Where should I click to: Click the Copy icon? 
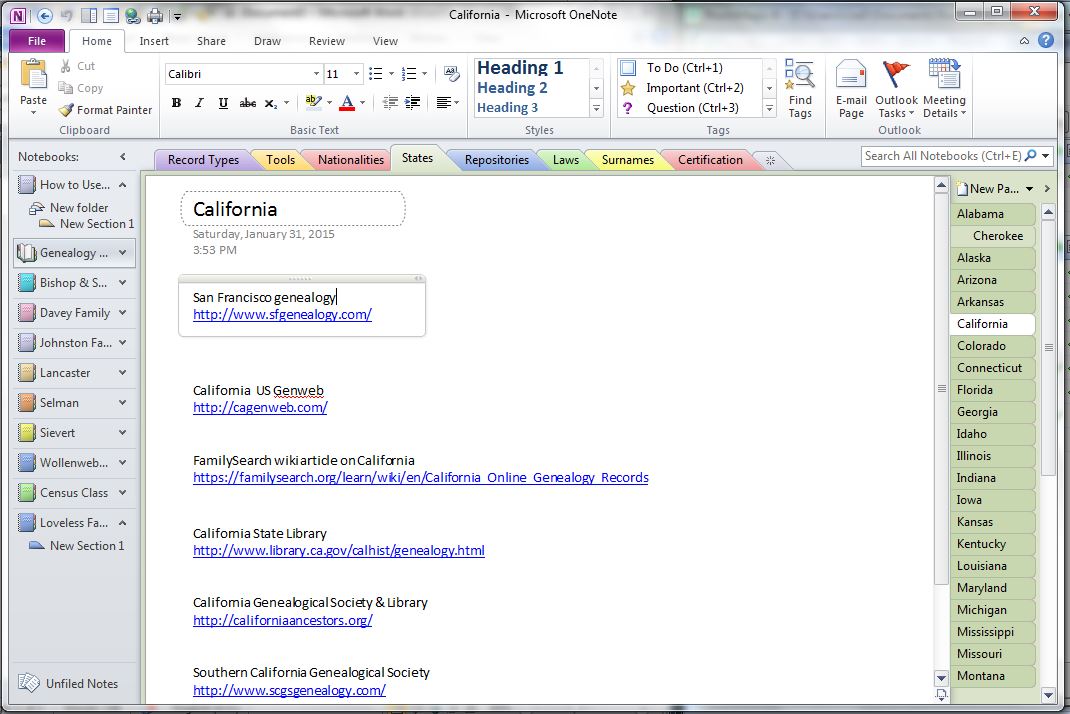tap(66, 88)
